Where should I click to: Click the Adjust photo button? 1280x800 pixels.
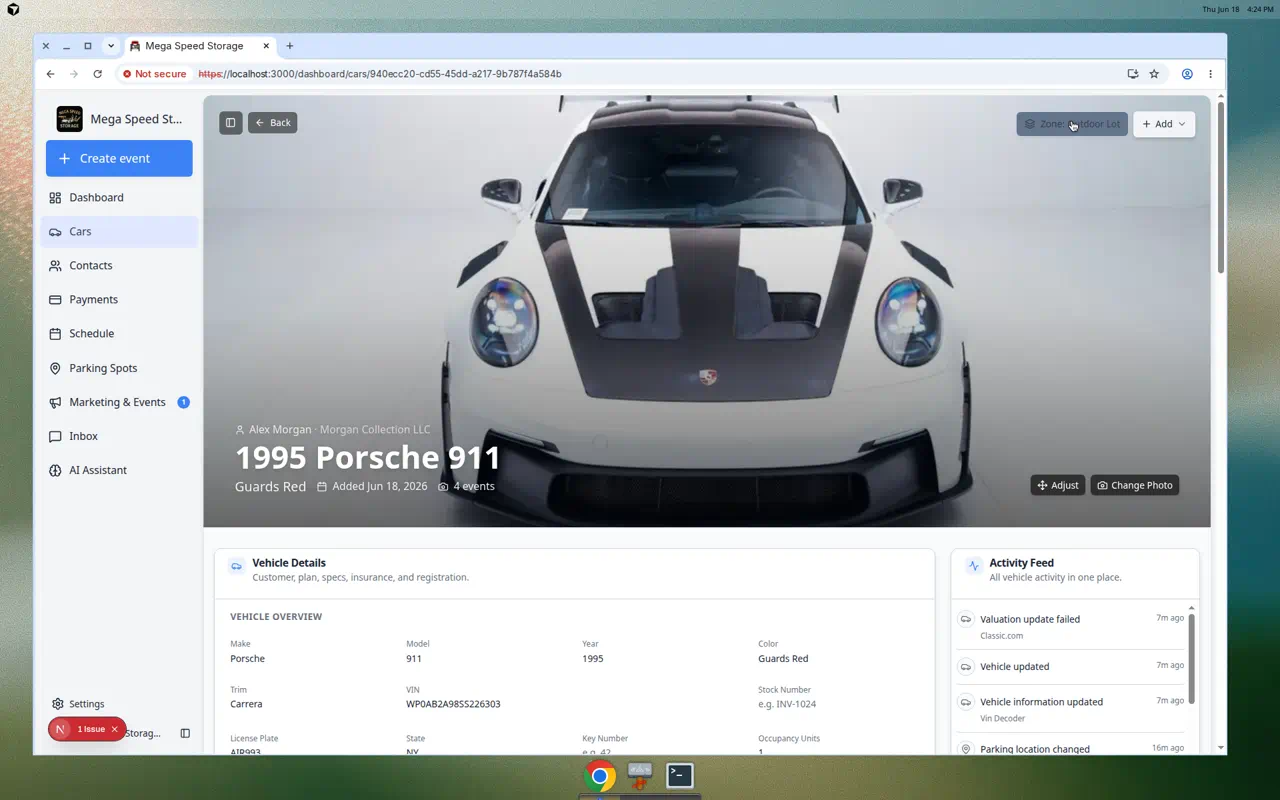pyautogui.click(x=1058, y=485)
